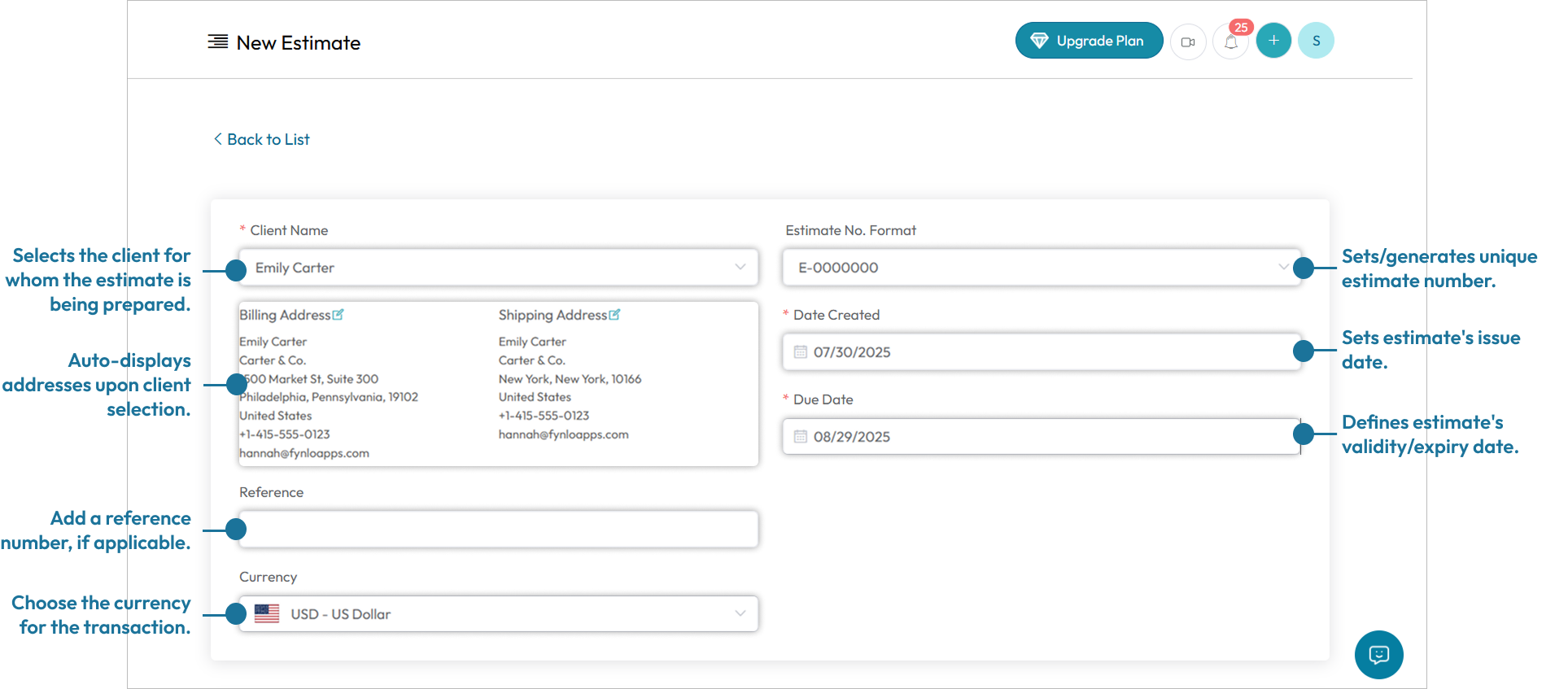Open the notifications bell icon

1230,42
